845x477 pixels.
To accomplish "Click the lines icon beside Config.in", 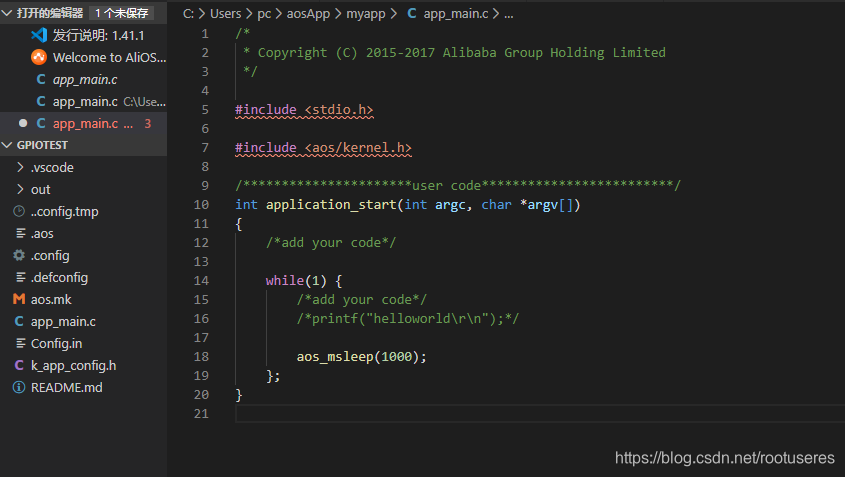I will point(20,343).
